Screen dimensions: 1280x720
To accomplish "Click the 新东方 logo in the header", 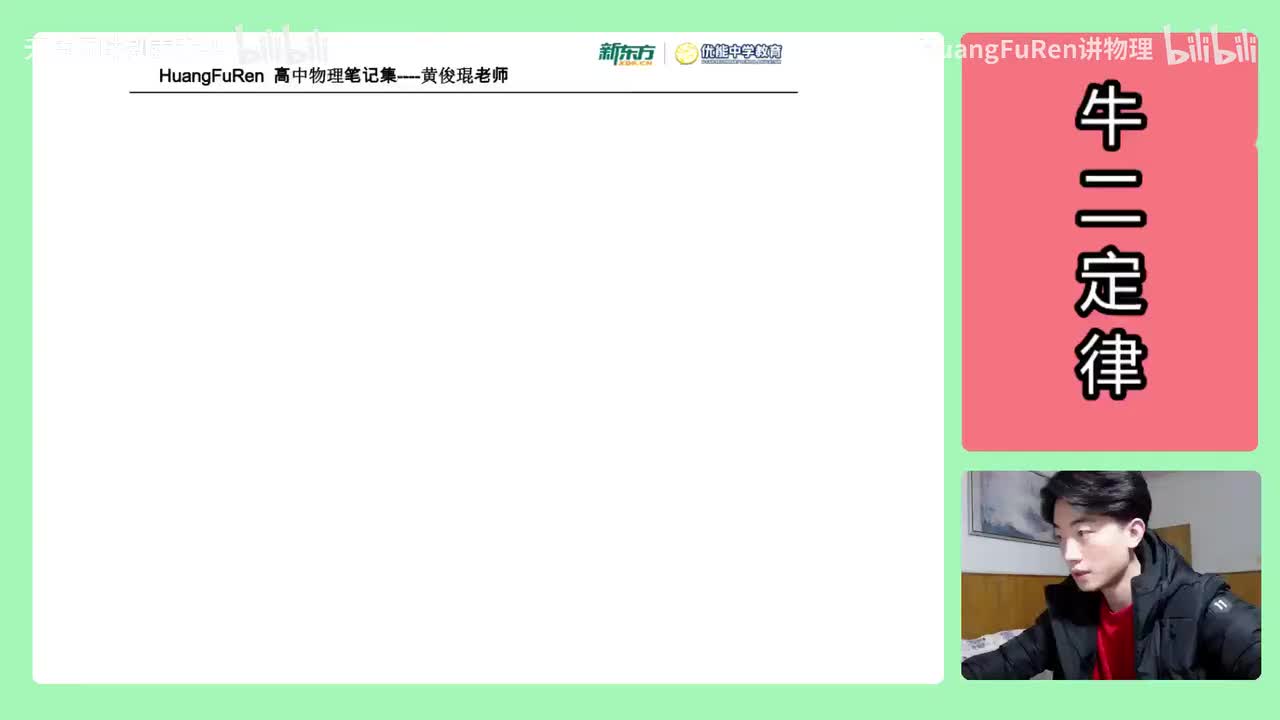I will (627, 54).
